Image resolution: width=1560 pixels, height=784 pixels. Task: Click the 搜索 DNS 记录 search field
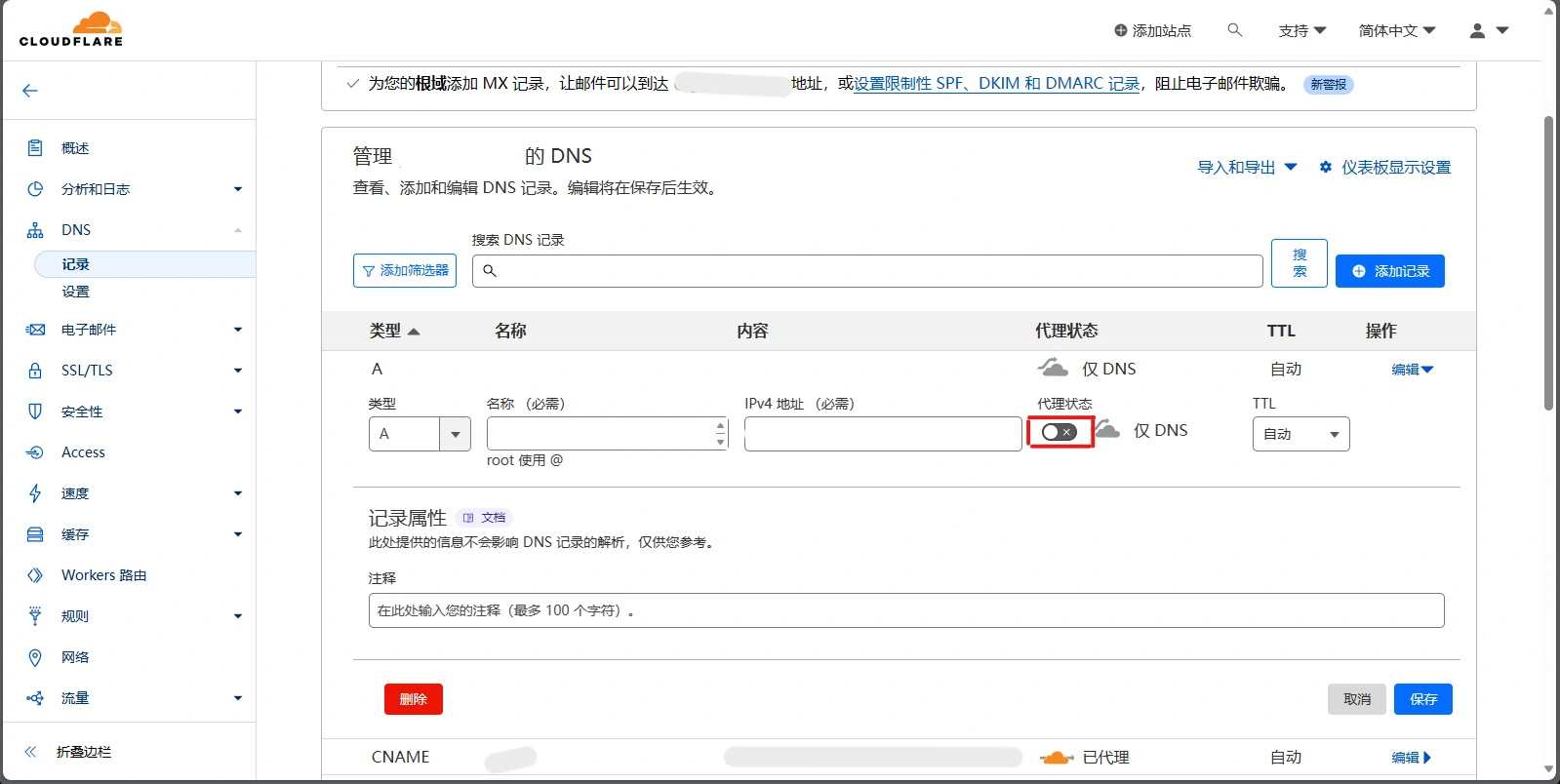867,271
